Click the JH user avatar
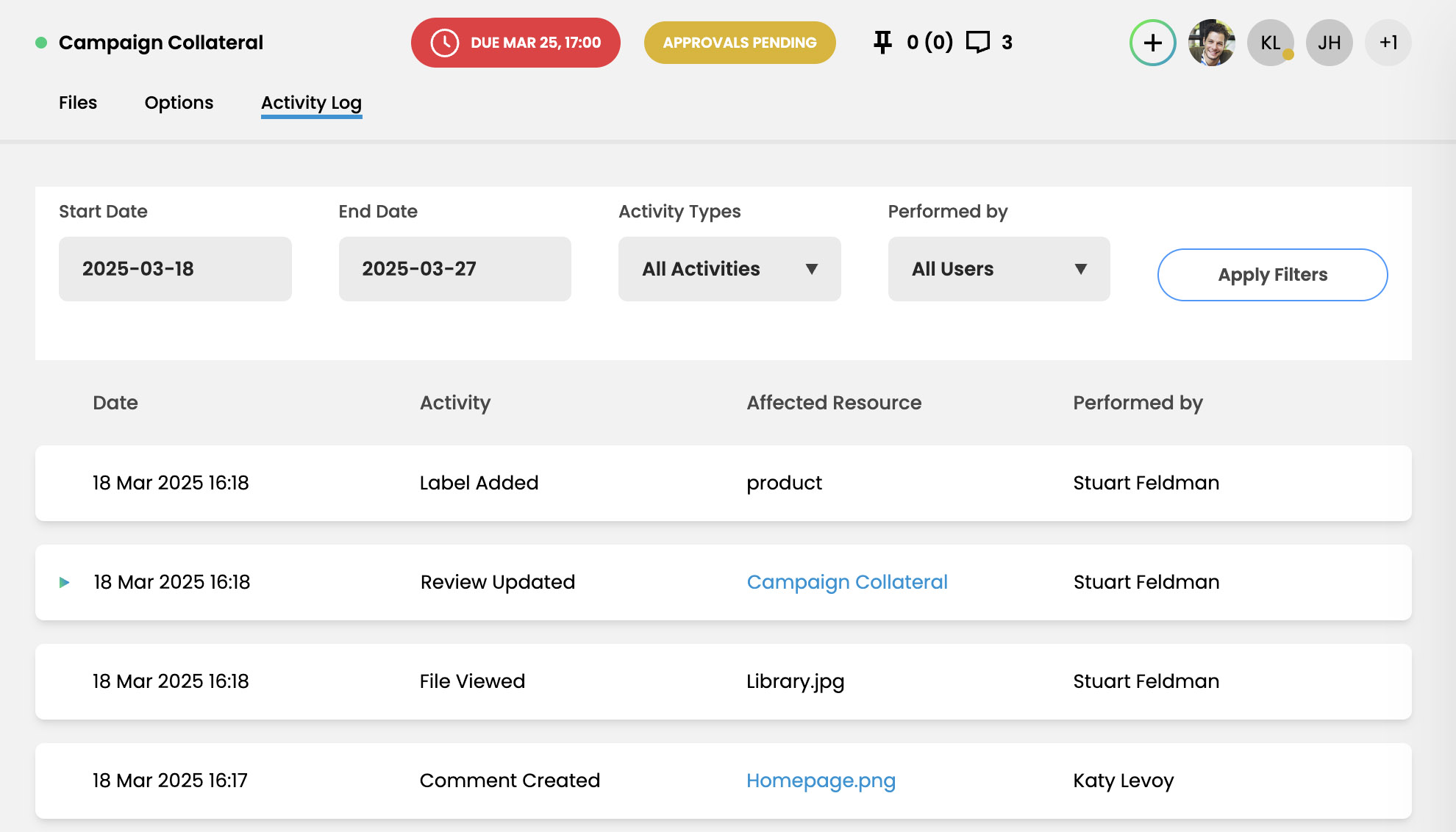This screenshot has height=832, width=1456. click(1329, 43)
